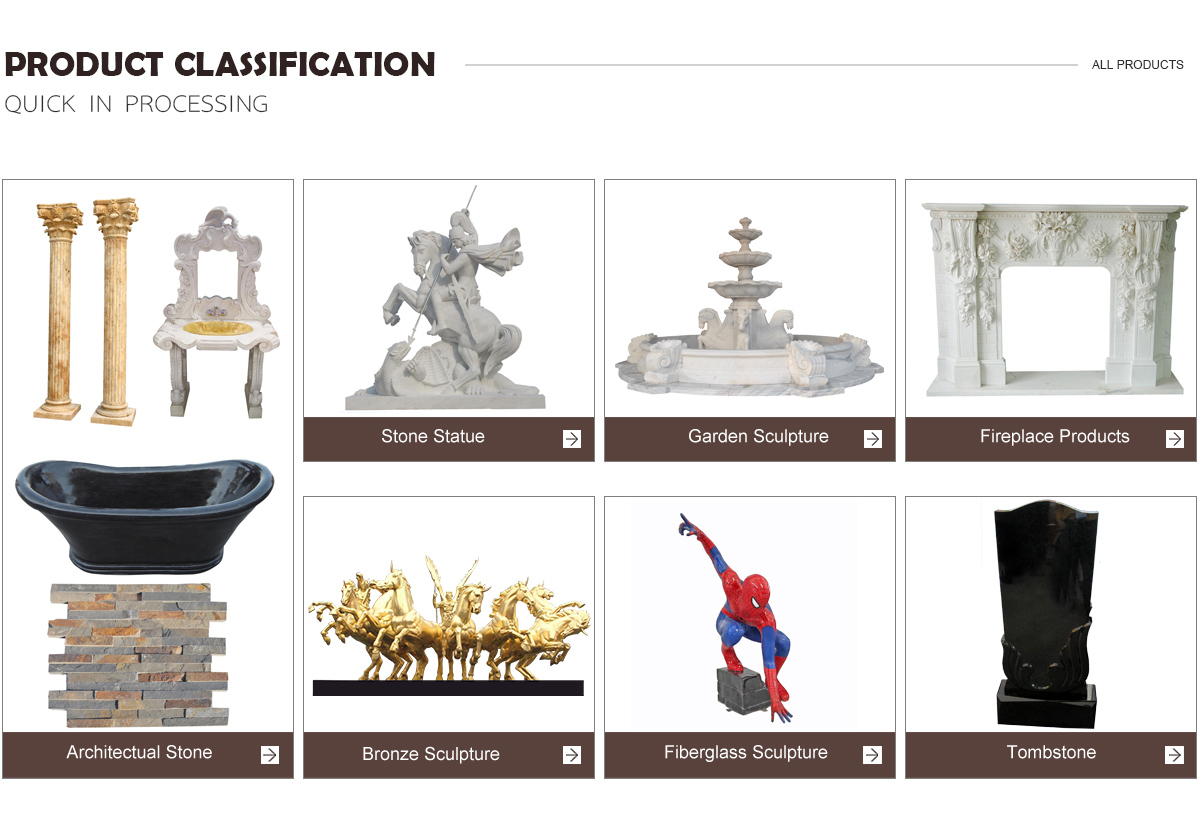Click the arrow icon beside Stone Statue
Screen dimensions: 1200x815
[572, 438]
